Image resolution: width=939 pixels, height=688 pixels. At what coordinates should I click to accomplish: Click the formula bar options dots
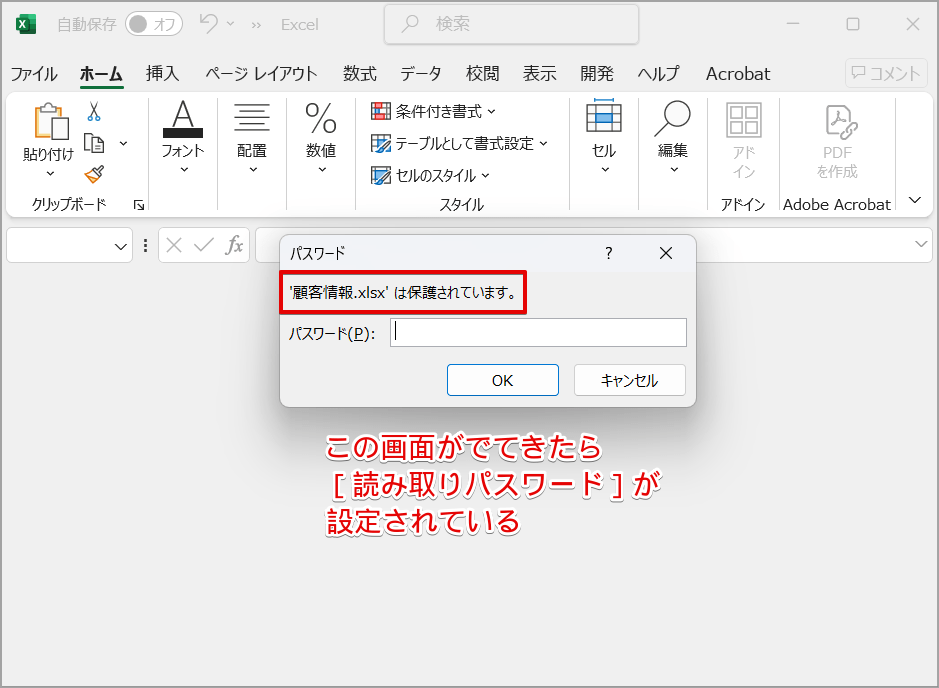pyautogui.click(x=146, y=246)
